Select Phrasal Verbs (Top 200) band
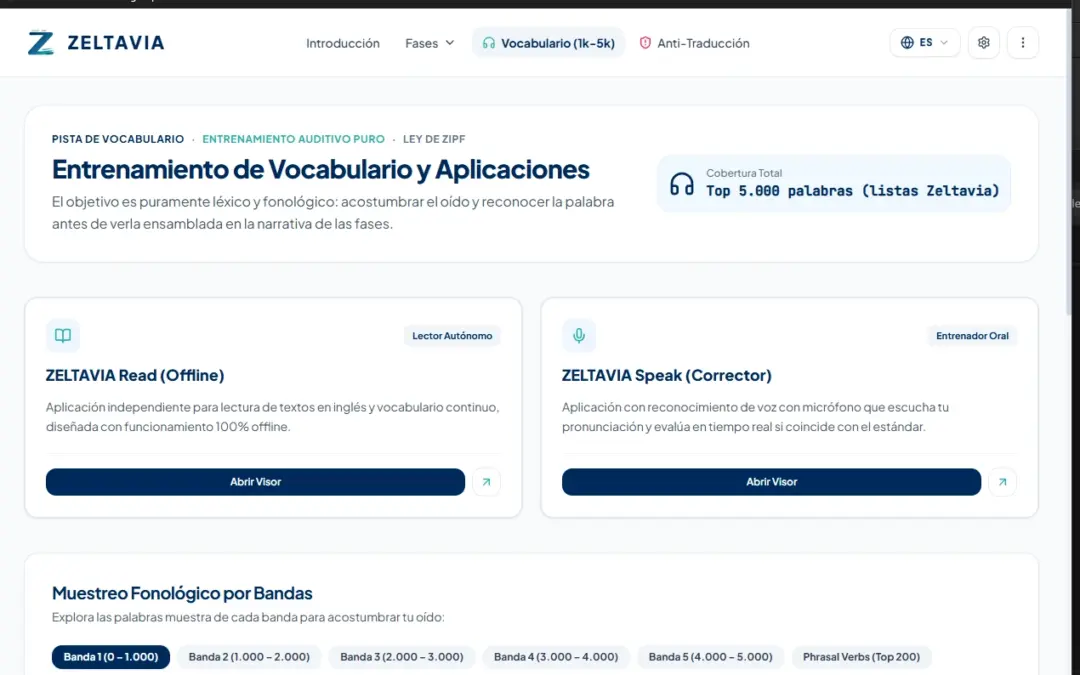 (x=861, y=657)
